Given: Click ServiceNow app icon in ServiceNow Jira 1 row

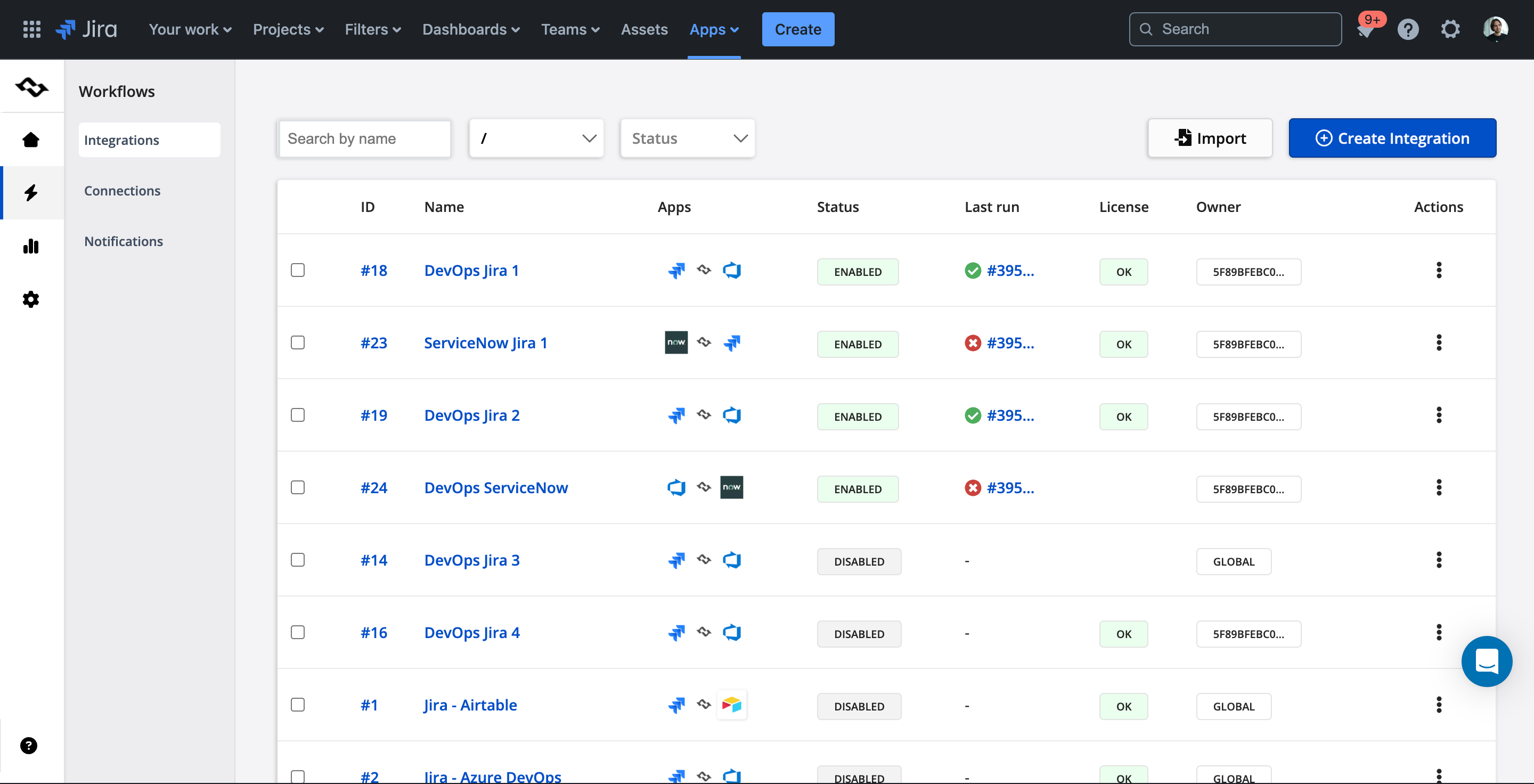Looking at the screenshot, I should pyautogui.click(x=676, y=342).
